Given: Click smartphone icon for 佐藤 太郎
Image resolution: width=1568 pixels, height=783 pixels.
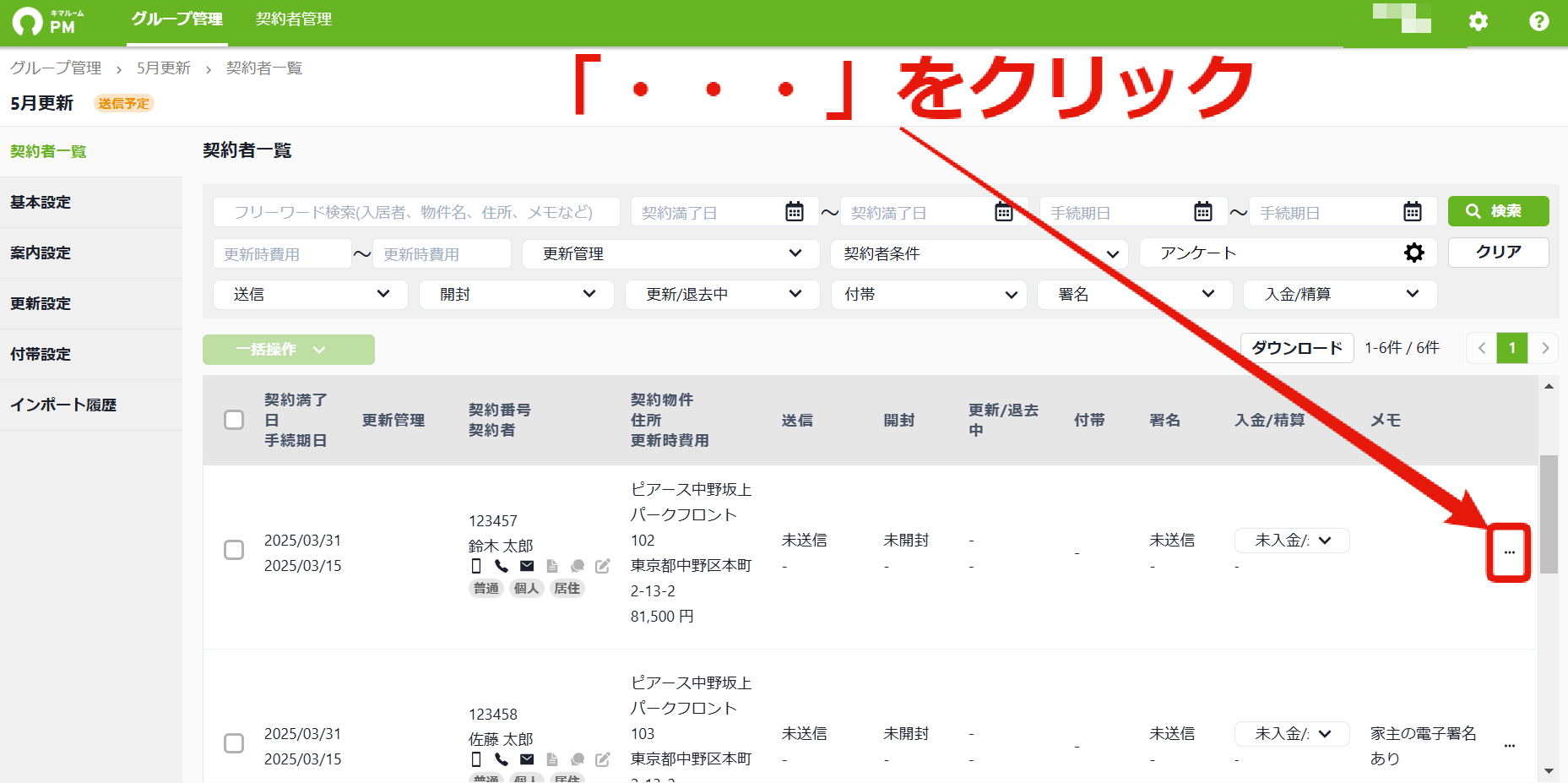Looking at the screenshot, I should coord(476,759).
